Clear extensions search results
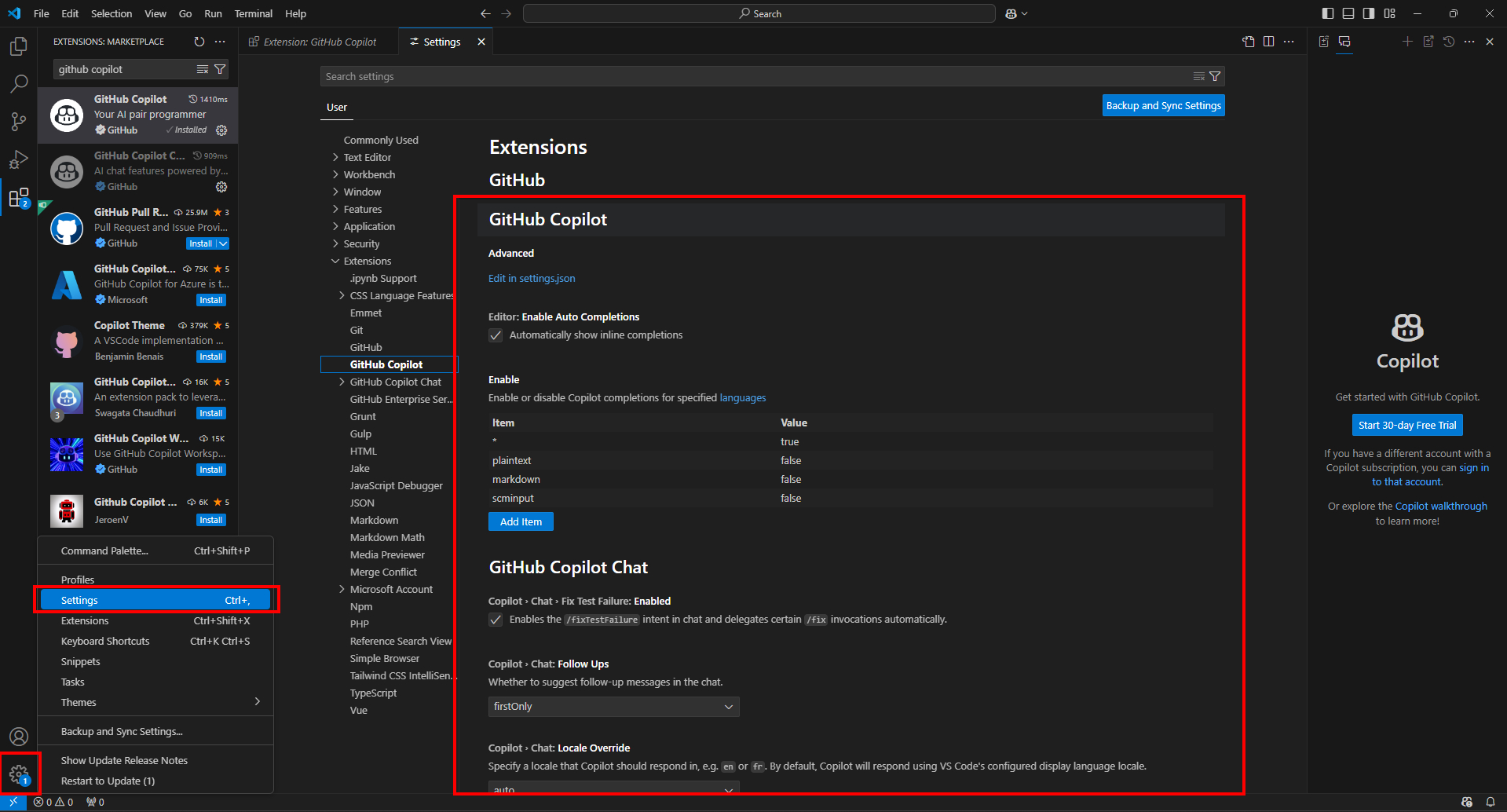1507x812 pixels. tap(203, 69)
